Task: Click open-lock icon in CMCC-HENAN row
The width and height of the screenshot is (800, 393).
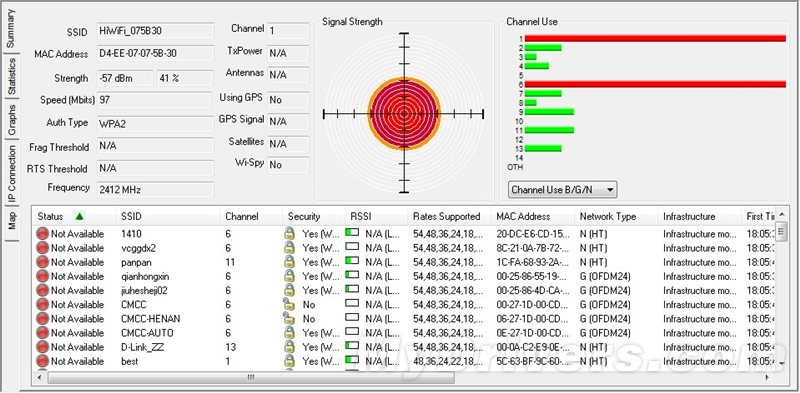Action: [289, 319]
